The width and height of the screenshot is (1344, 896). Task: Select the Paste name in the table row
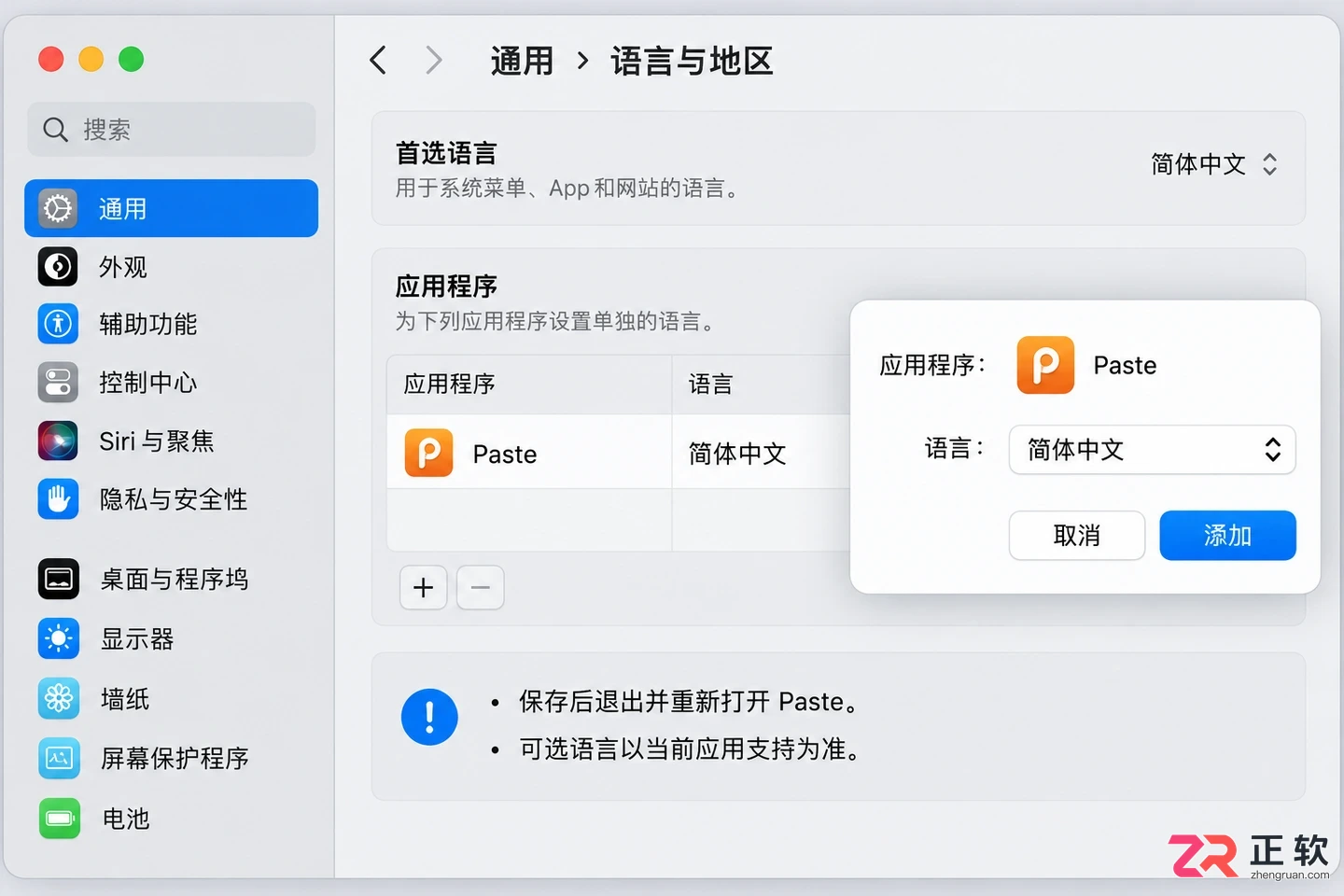505,455
